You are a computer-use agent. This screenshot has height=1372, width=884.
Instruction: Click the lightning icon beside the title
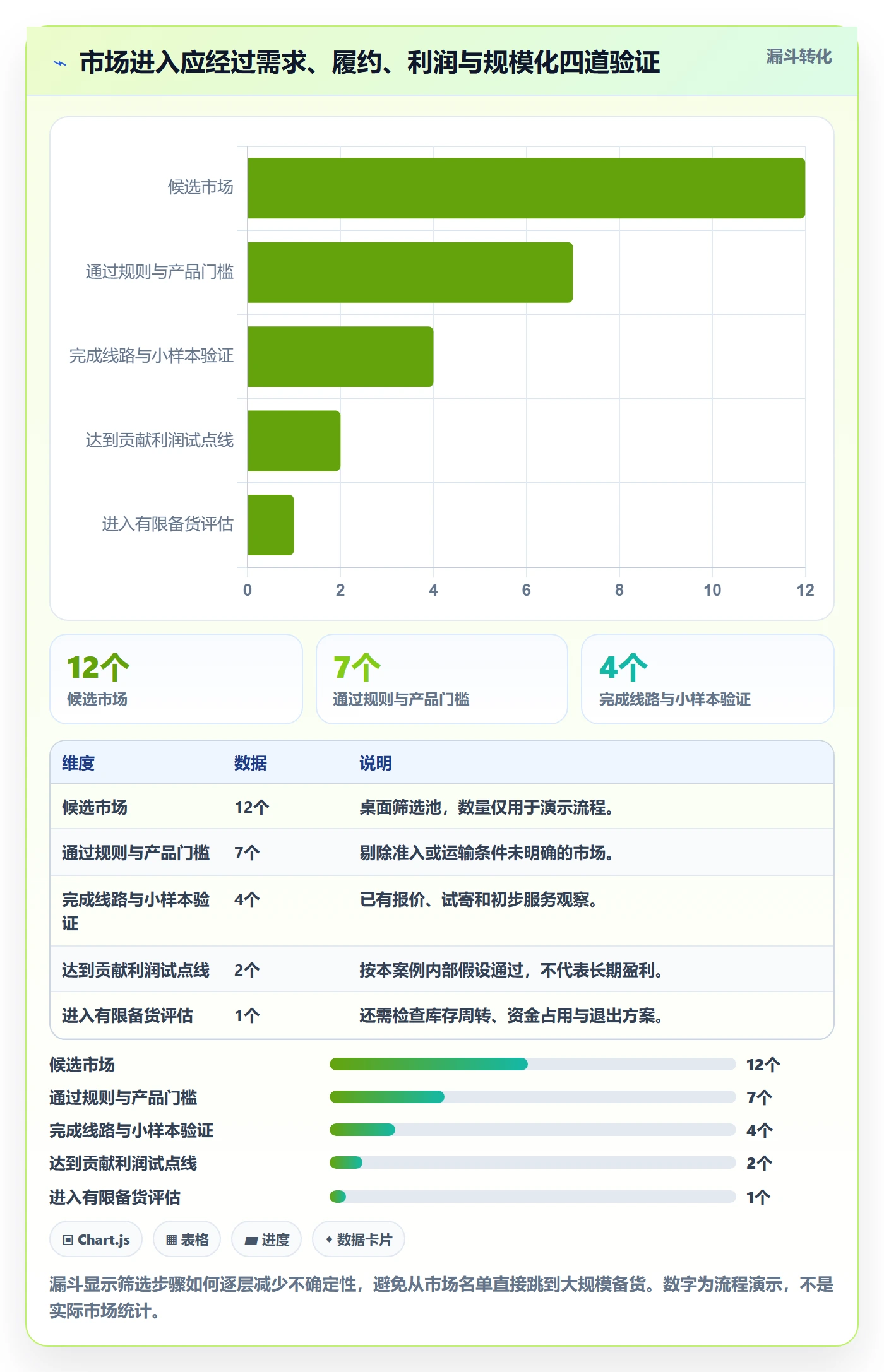pos(60,63)
